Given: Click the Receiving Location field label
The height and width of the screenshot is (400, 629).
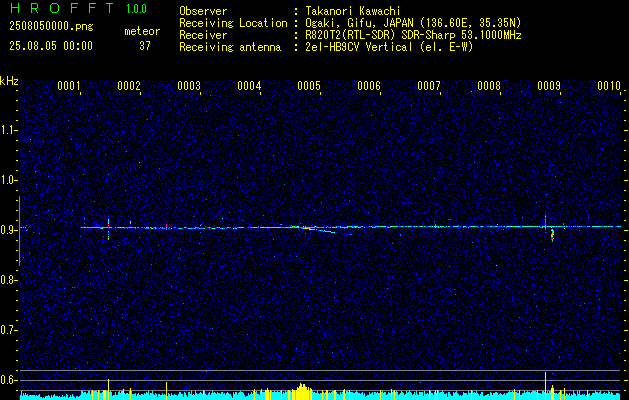Looking at the screenshot, I should click(x=233, y=24).
